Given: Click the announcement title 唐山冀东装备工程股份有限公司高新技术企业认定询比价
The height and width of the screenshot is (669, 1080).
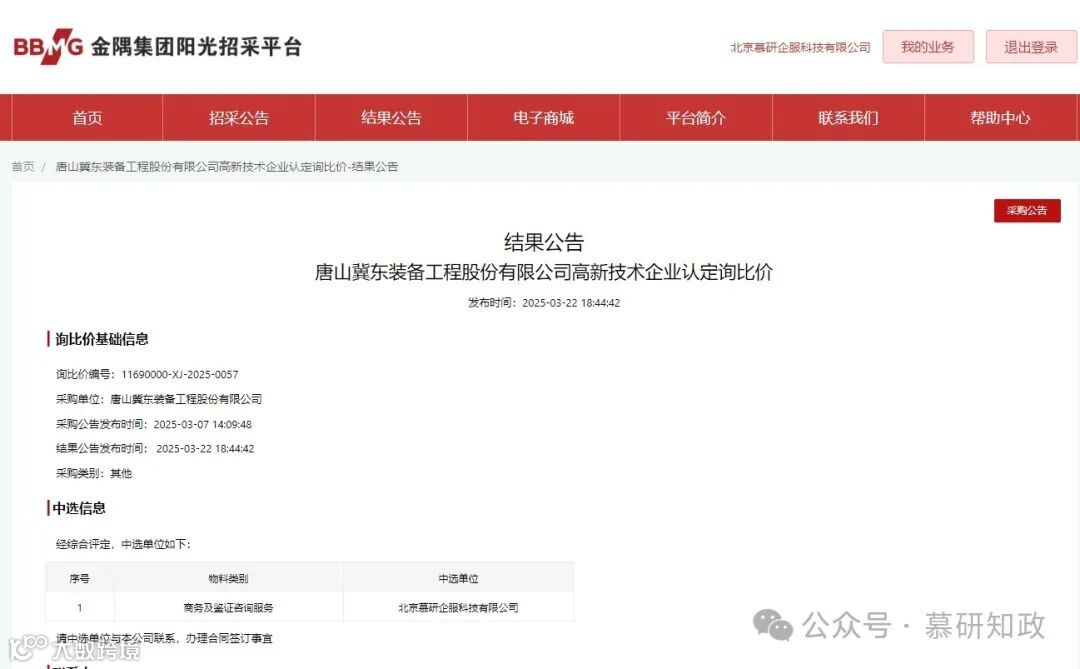Looking at the screenshot, I should pos(543,272).
